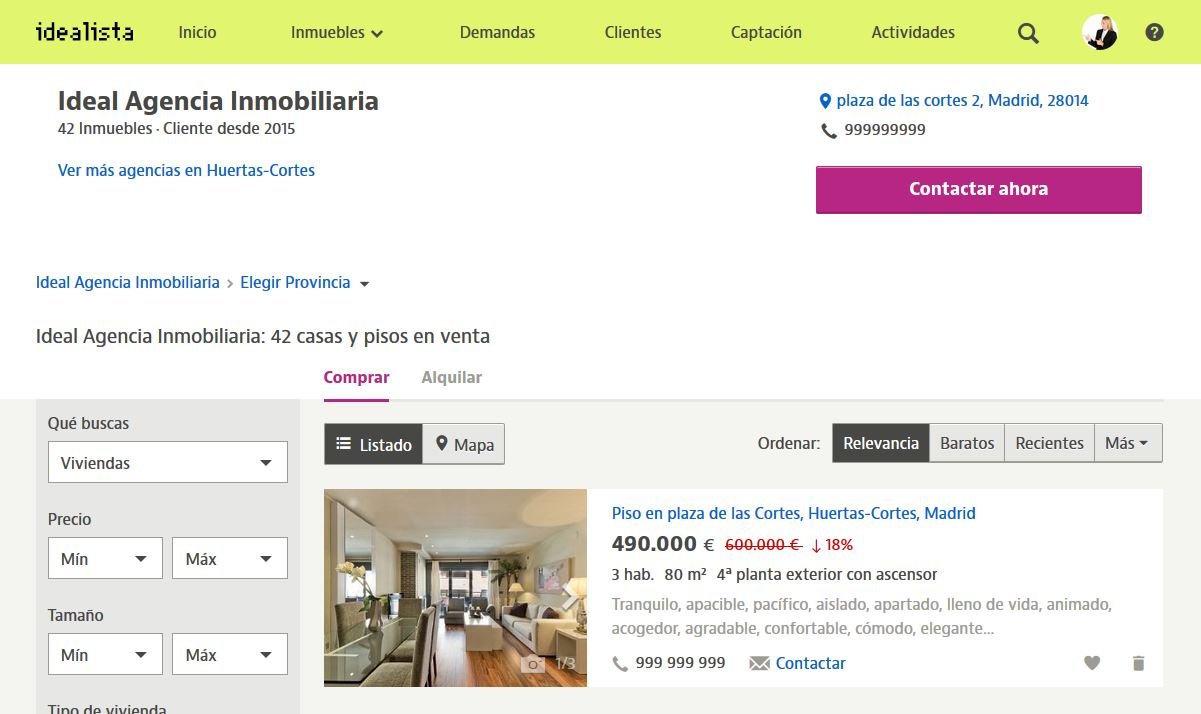Viewport: 1201px width, 714px height.
Task: Open the search magnifier icon
Action: (1027, 32)
